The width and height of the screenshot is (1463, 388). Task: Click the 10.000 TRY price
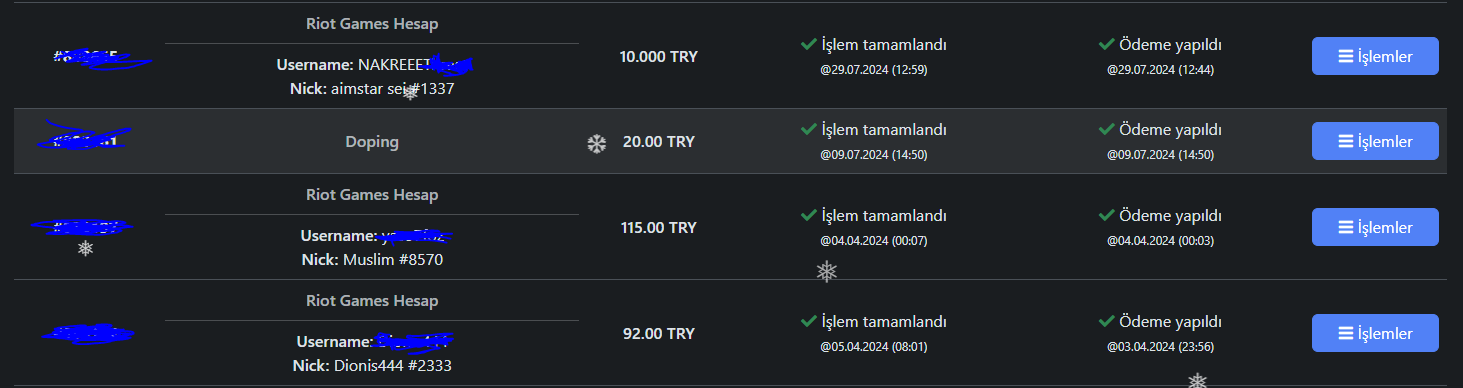tap(659, 56)
